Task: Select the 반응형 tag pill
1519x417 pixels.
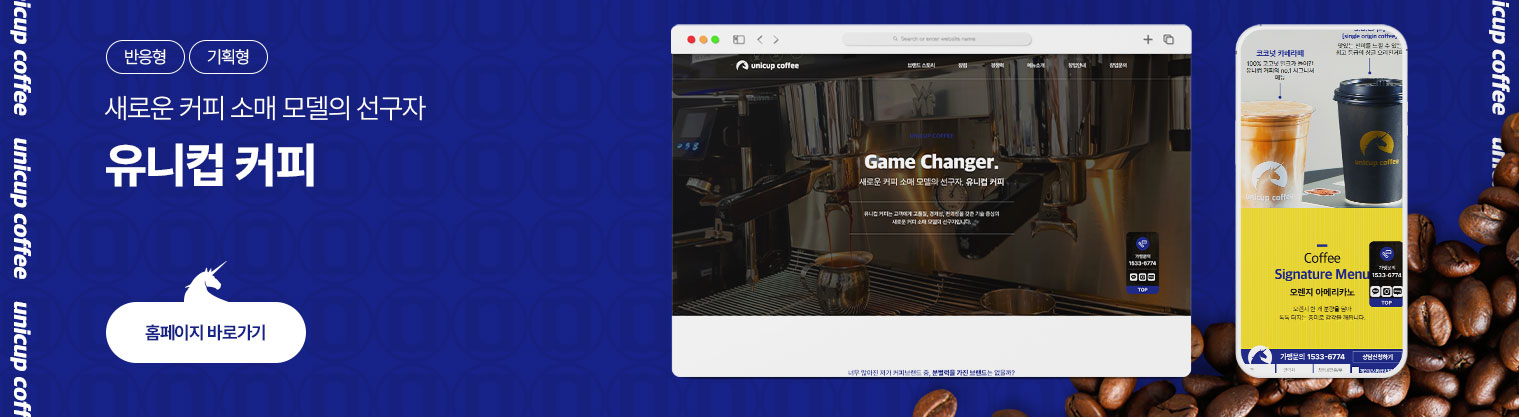Action: coord(144,56)
